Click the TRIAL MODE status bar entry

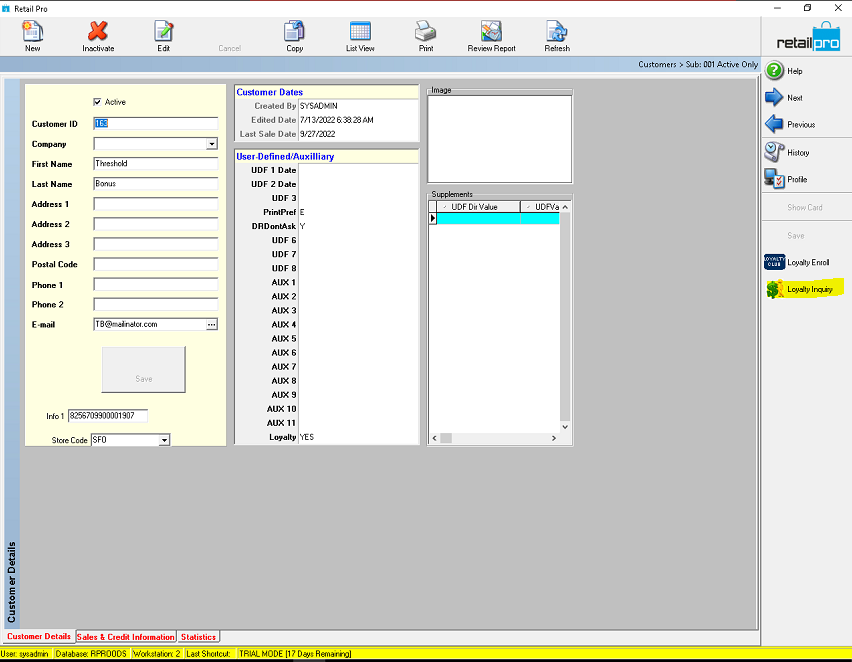296,654
